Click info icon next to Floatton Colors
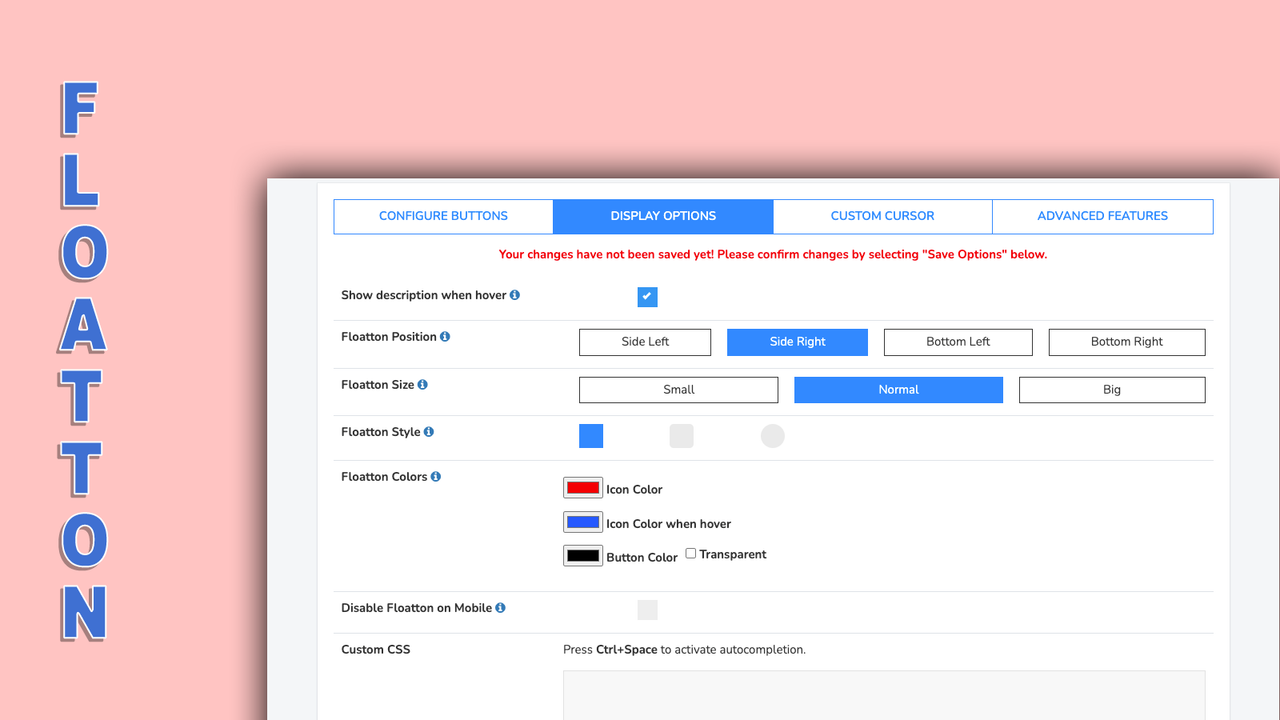 pyautogui.click(x=436, y=477)
